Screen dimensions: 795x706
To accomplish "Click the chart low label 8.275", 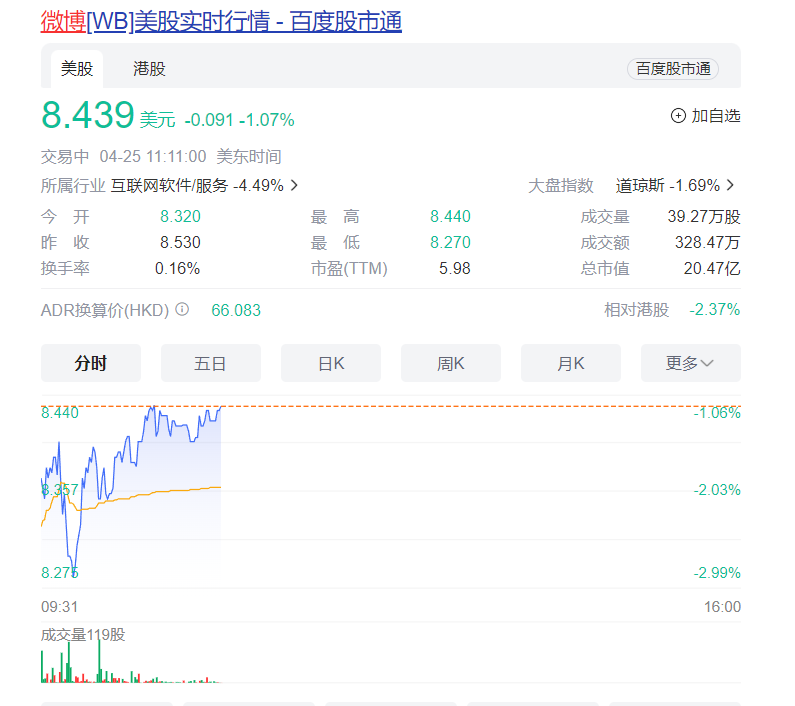I will coord(60,573).
